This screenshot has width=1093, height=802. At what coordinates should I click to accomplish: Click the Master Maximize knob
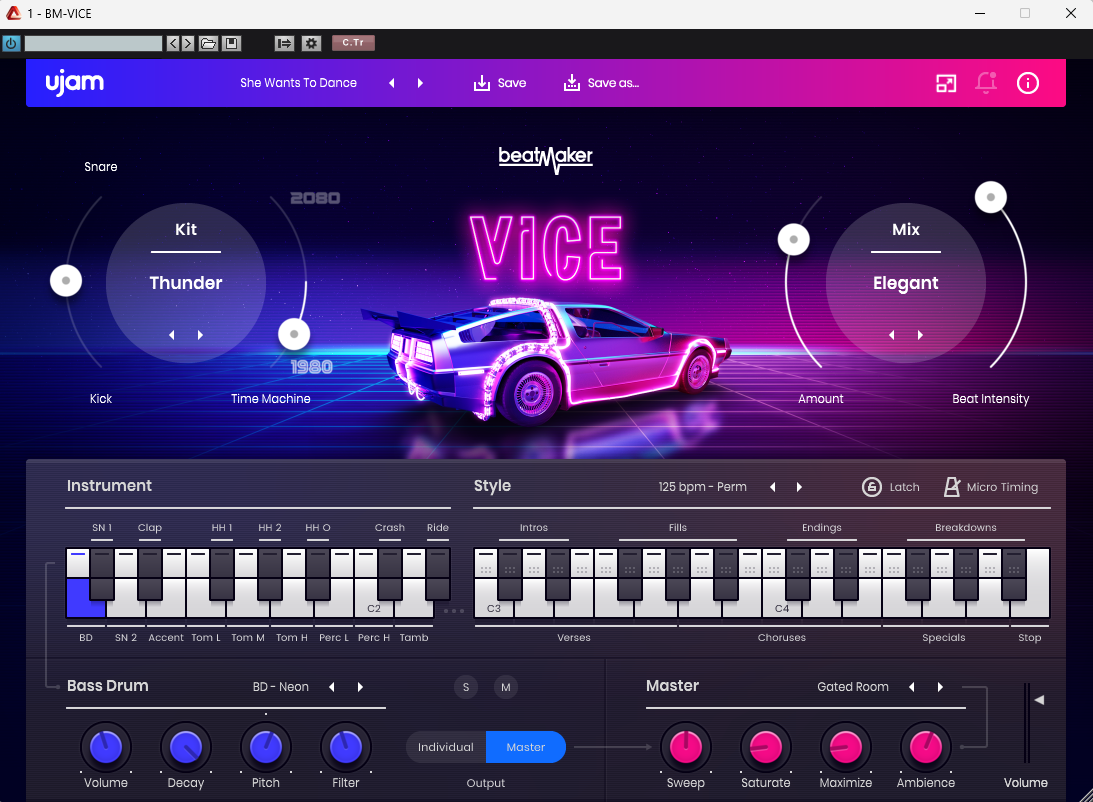(x=846, y=747)
